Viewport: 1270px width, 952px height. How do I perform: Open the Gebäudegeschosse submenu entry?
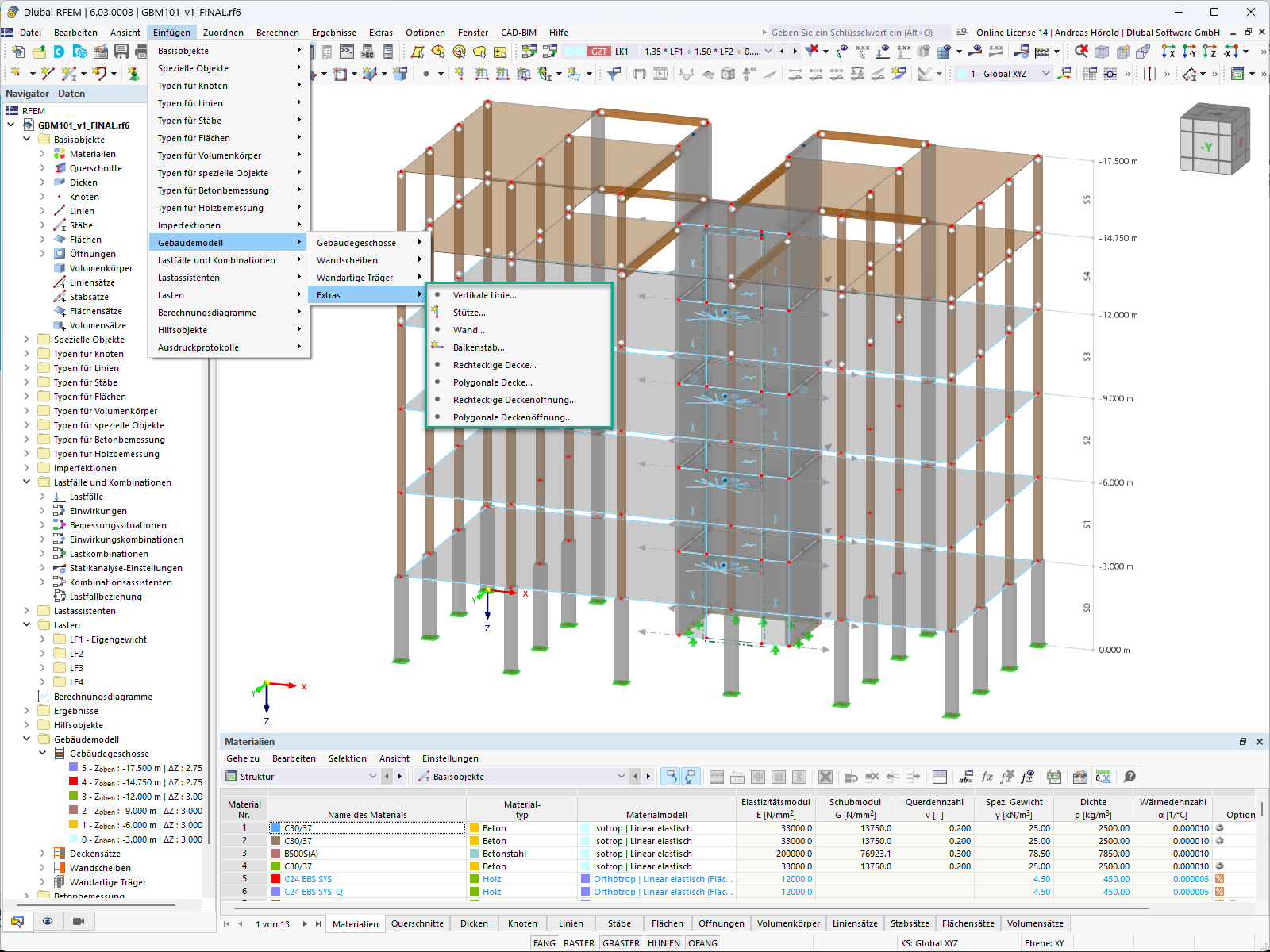coord(369,243)
